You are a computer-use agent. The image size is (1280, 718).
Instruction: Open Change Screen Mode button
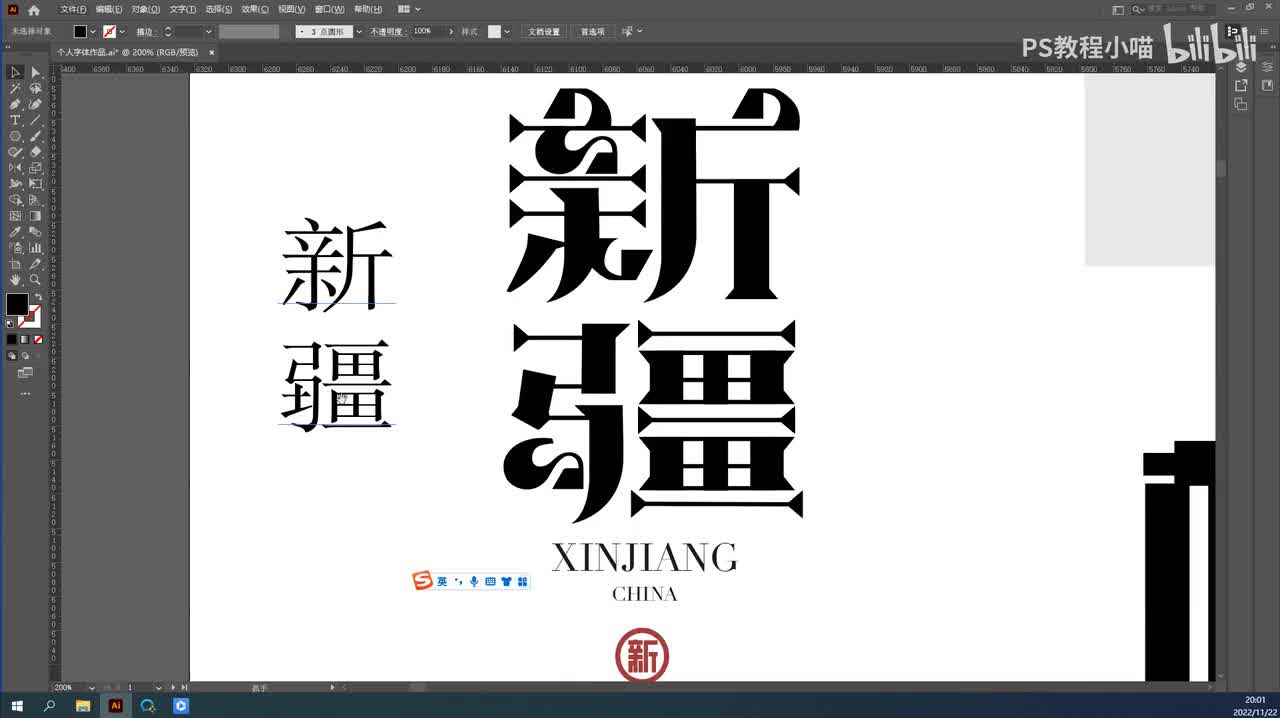25,373
